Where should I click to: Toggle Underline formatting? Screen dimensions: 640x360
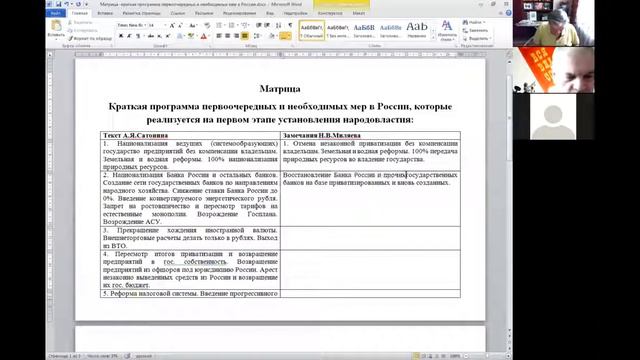click(138, 36)
